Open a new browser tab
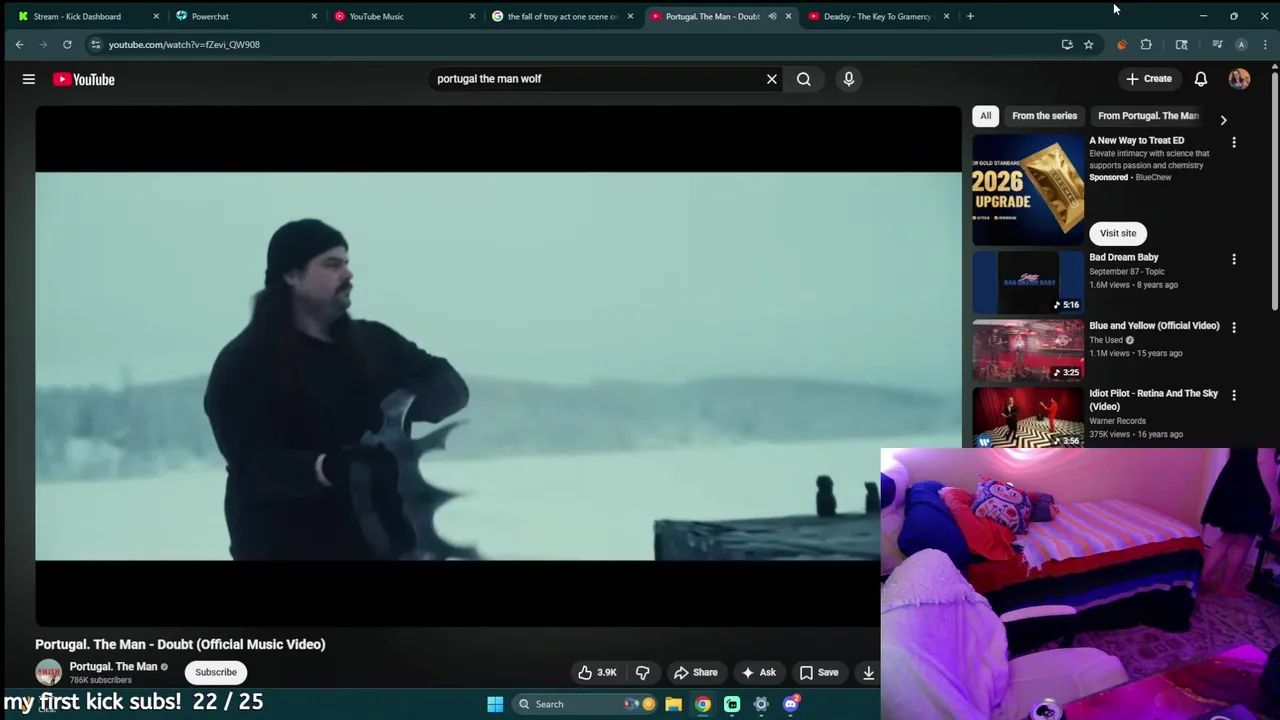The image size is (1280, 720). pyautogui.click(x=970, y=16)
